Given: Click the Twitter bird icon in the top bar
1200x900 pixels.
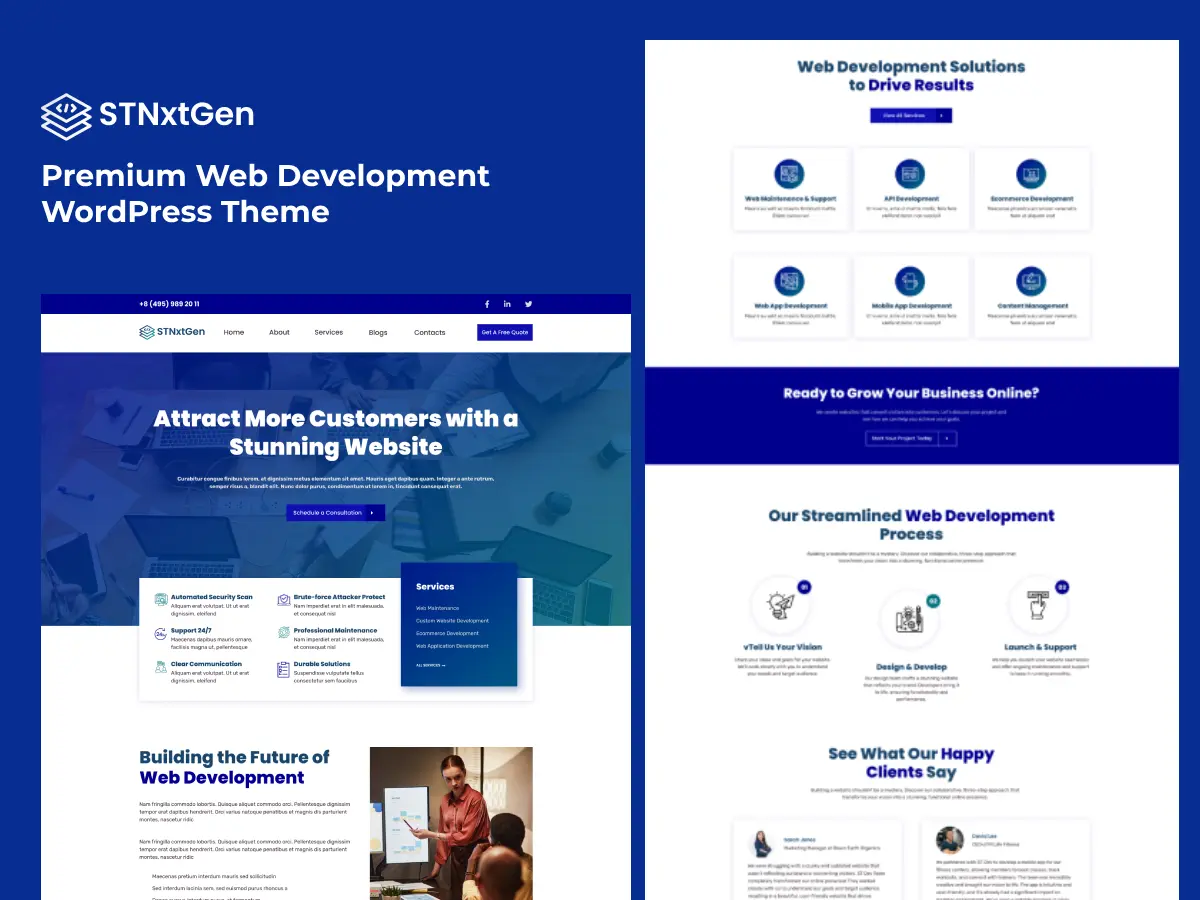Looking at the screenshot, I should tap(528, 304).
